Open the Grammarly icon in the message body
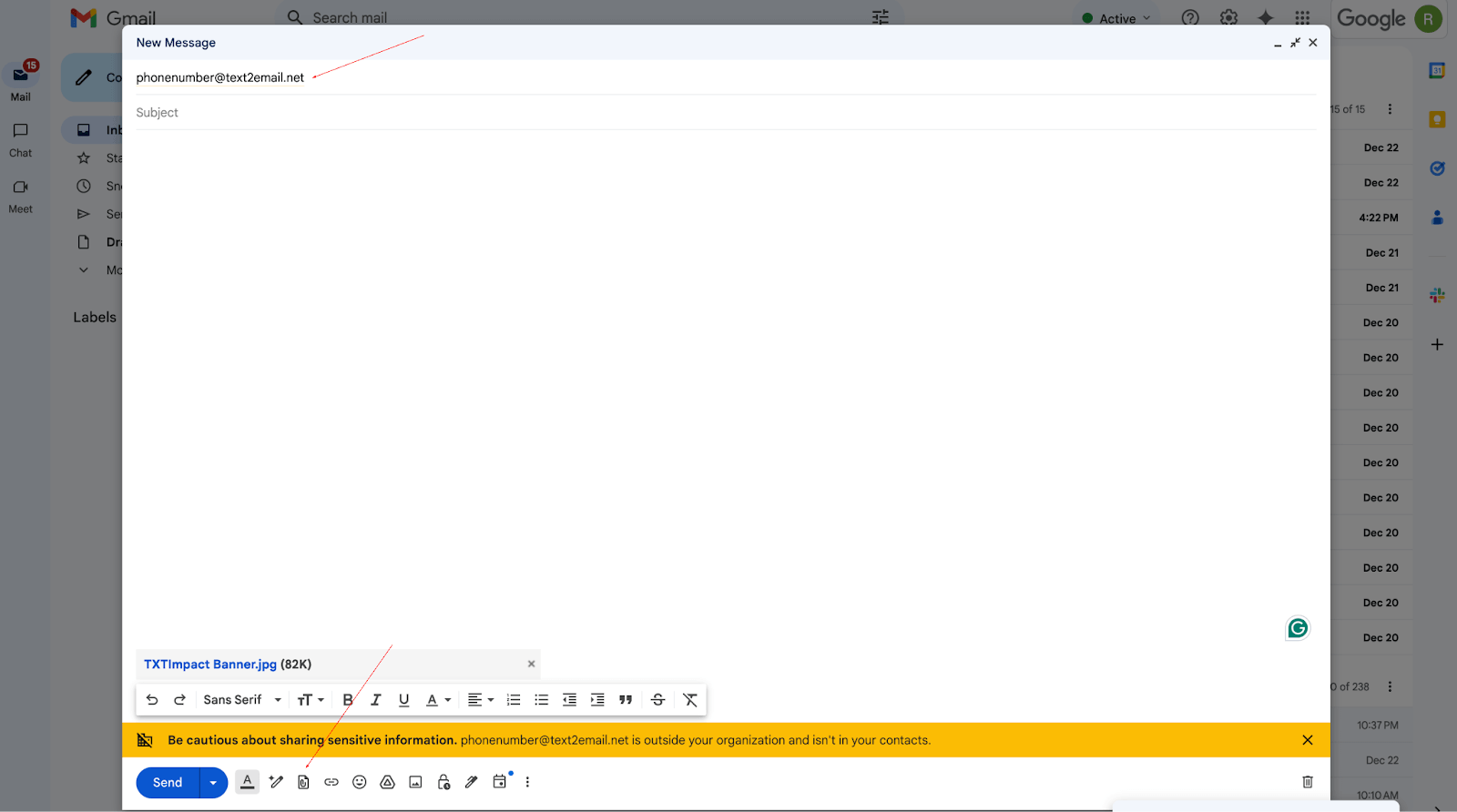This screenshot has height=812, width=1457. [1298, 628]
